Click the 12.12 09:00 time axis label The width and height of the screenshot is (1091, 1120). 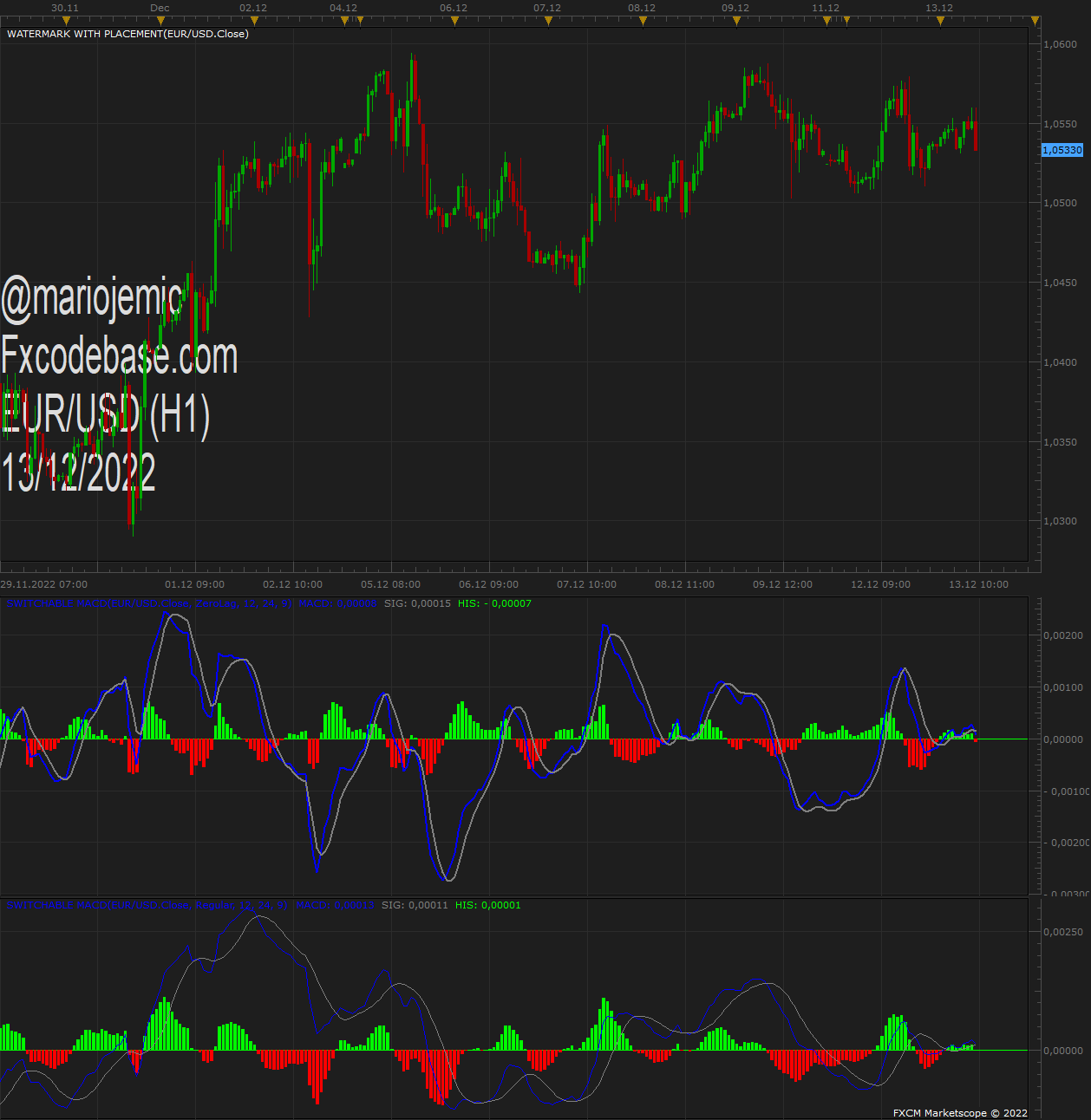pyautogui.click(x=881, y=584)
